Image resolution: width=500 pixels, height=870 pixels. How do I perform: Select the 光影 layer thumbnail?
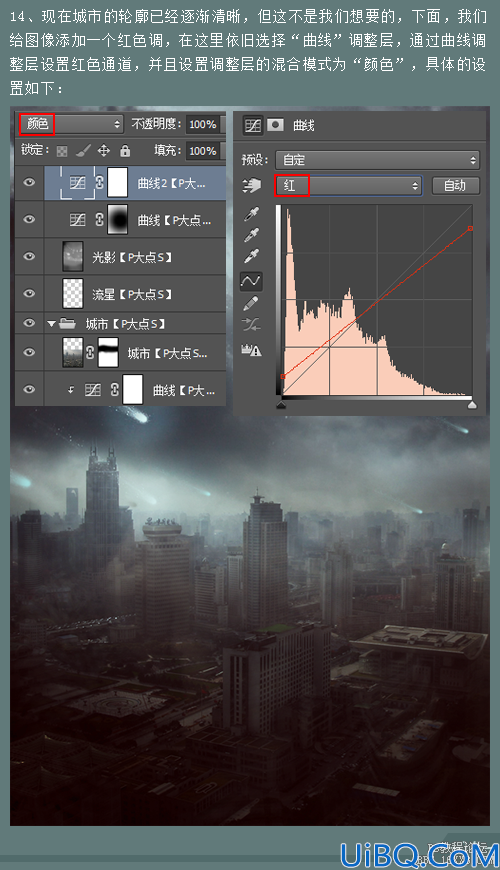tap(73, 256)
